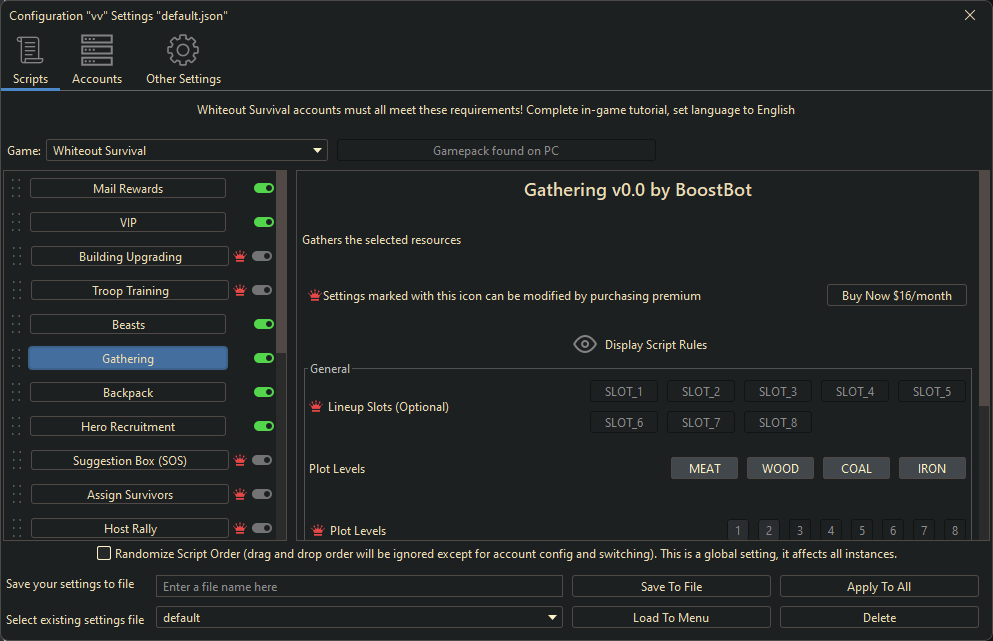Switch on the Troop Training toggle

point(262,290)
